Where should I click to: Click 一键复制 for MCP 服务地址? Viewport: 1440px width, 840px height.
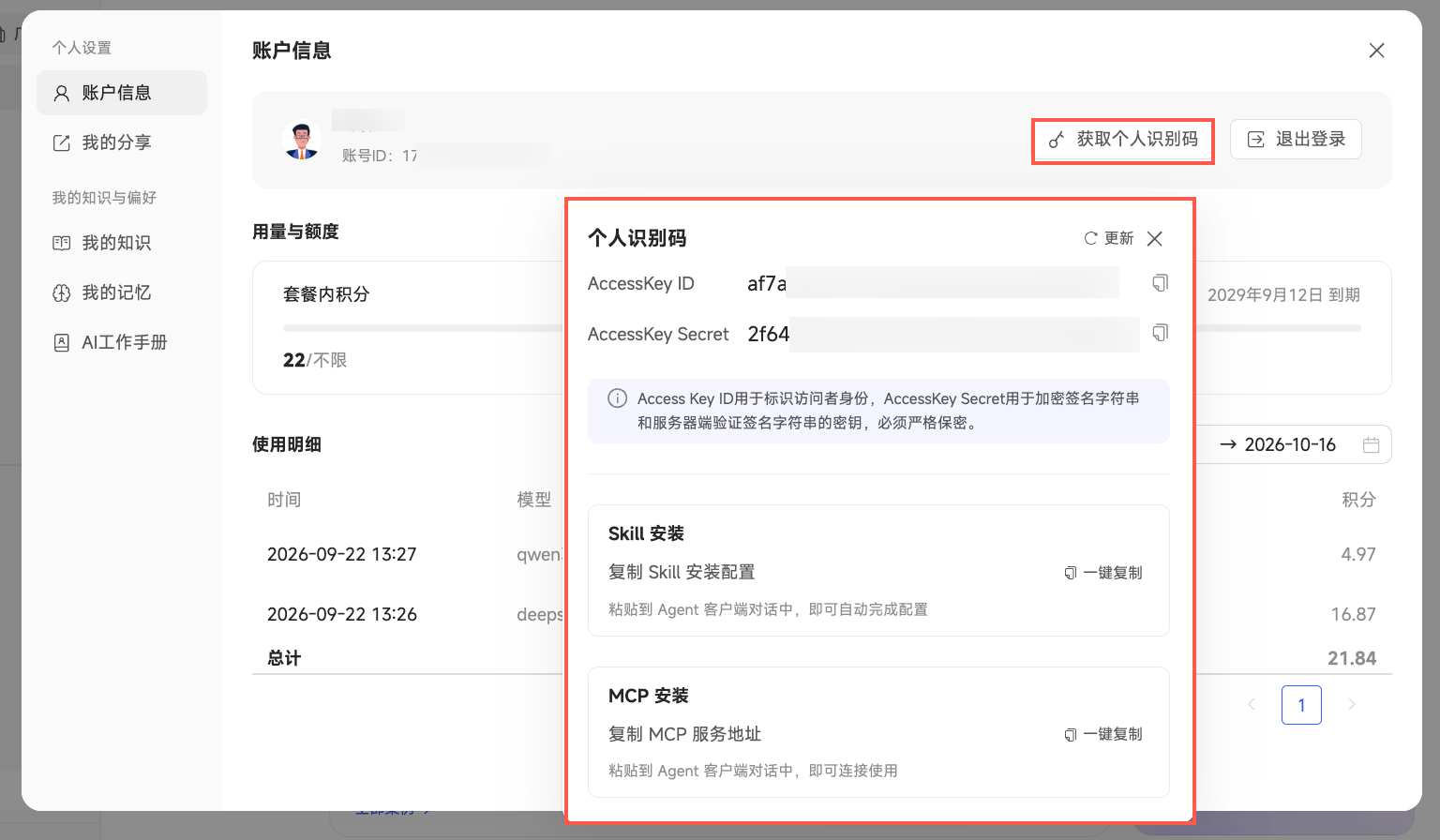click(x=1103, y=734)
